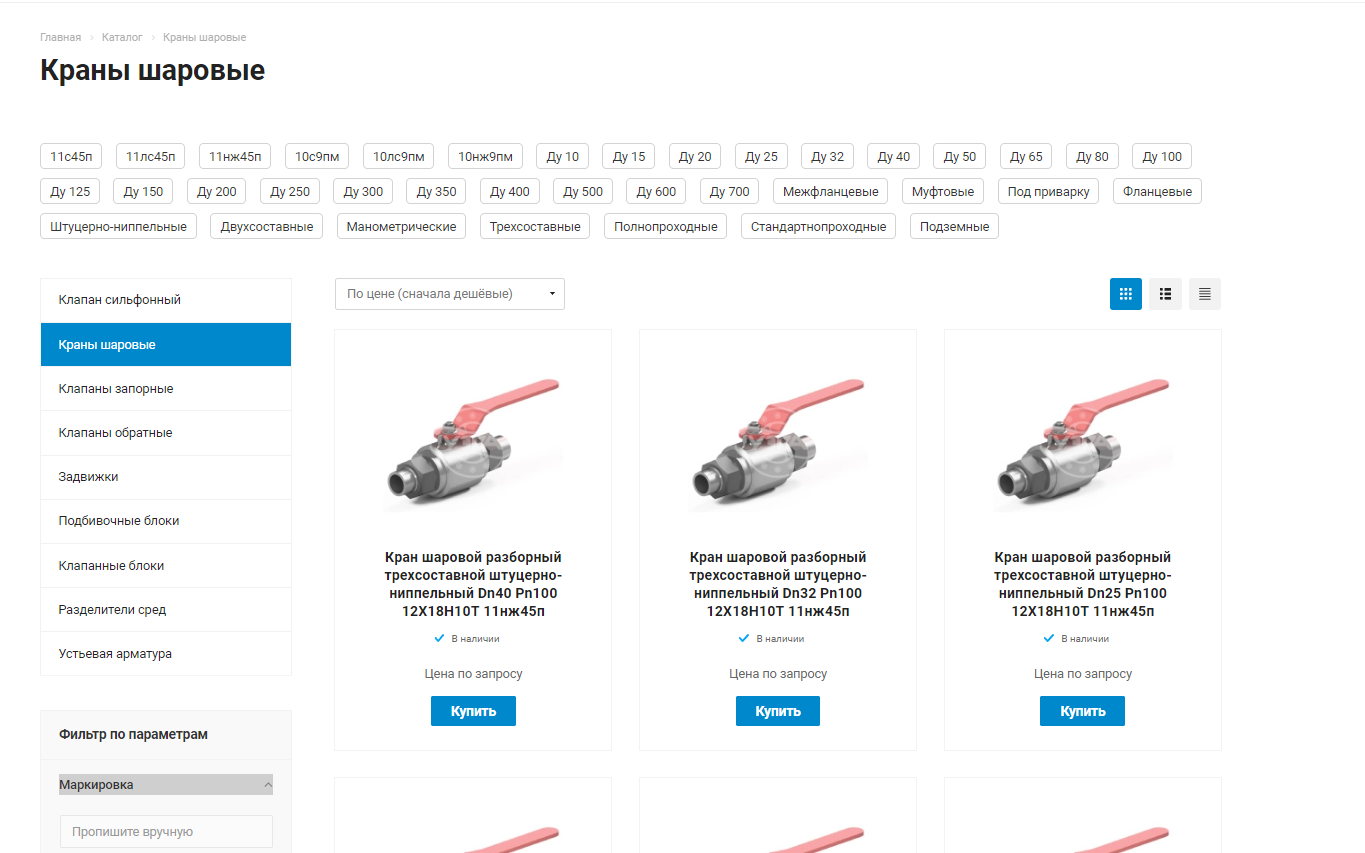Select the Ду 15 size tag

[629, 156]
